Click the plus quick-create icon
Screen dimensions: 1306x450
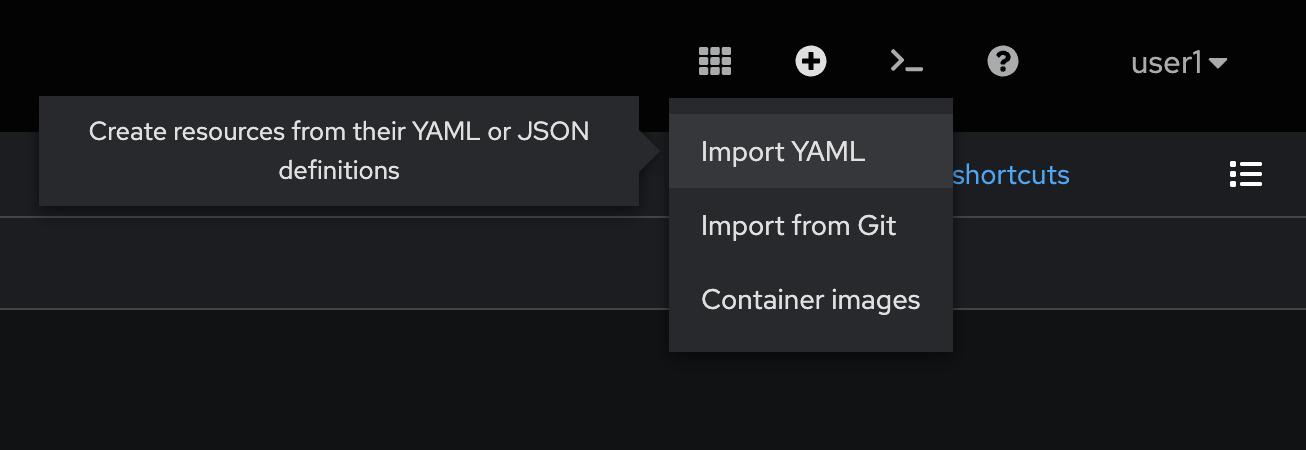point(811,62)
